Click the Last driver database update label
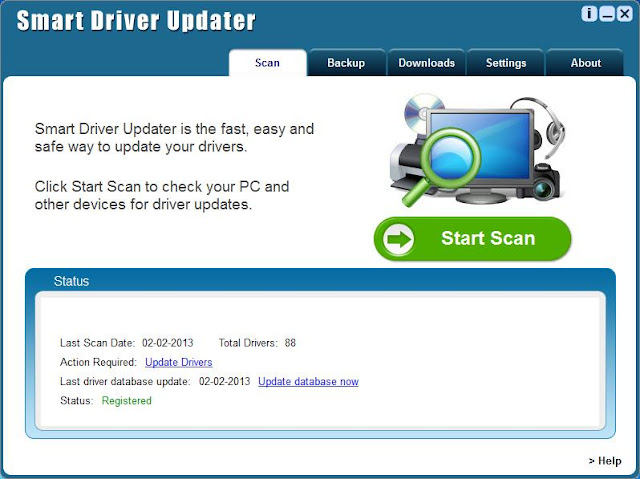Screen dimensions: 640x479 (x=125, y=381)
